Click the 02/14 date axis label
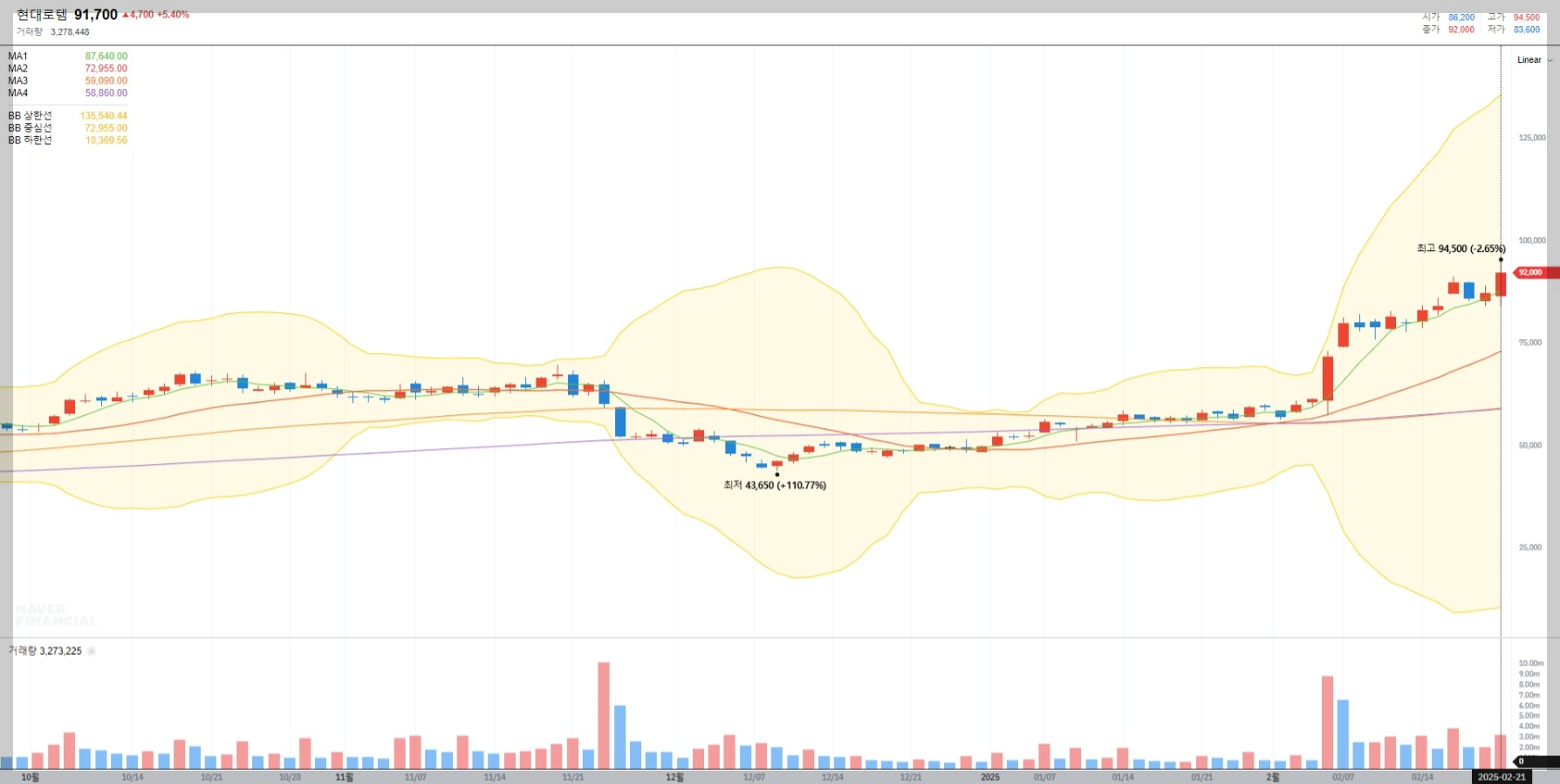 [x=1422, y=777]
